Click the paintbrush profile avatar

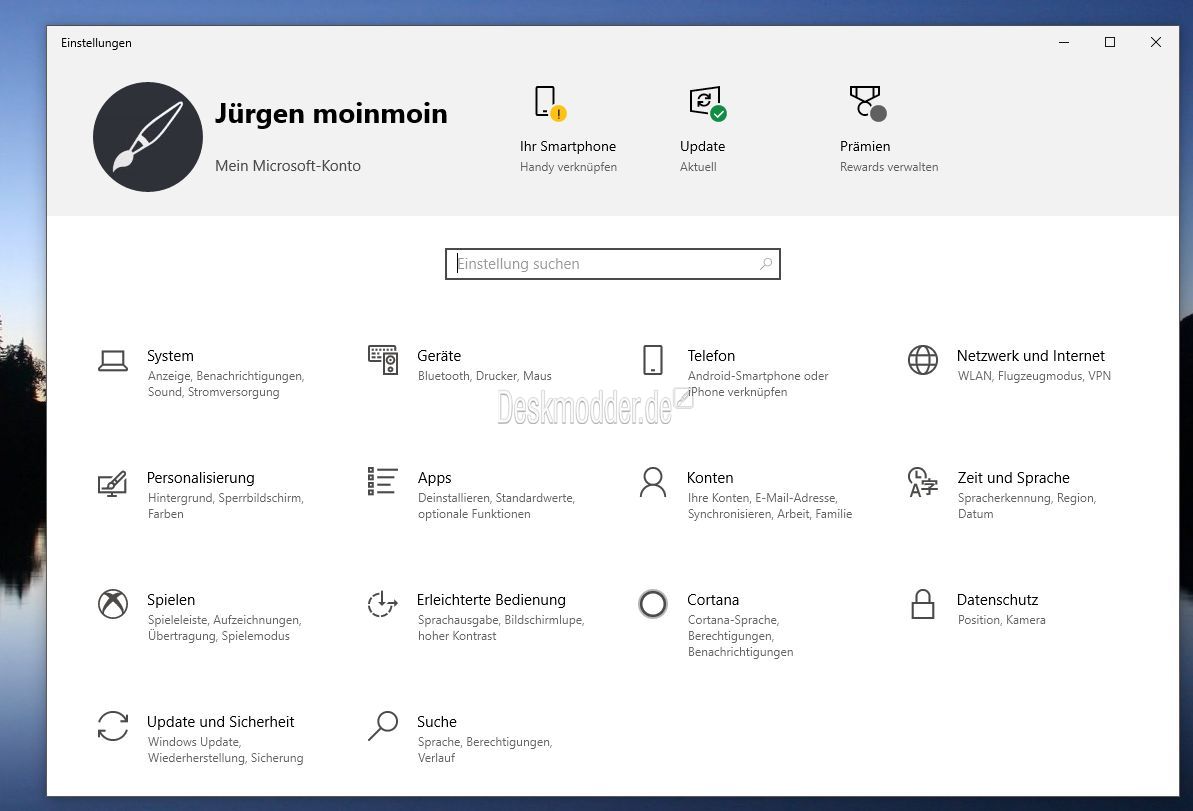[148, 137]
